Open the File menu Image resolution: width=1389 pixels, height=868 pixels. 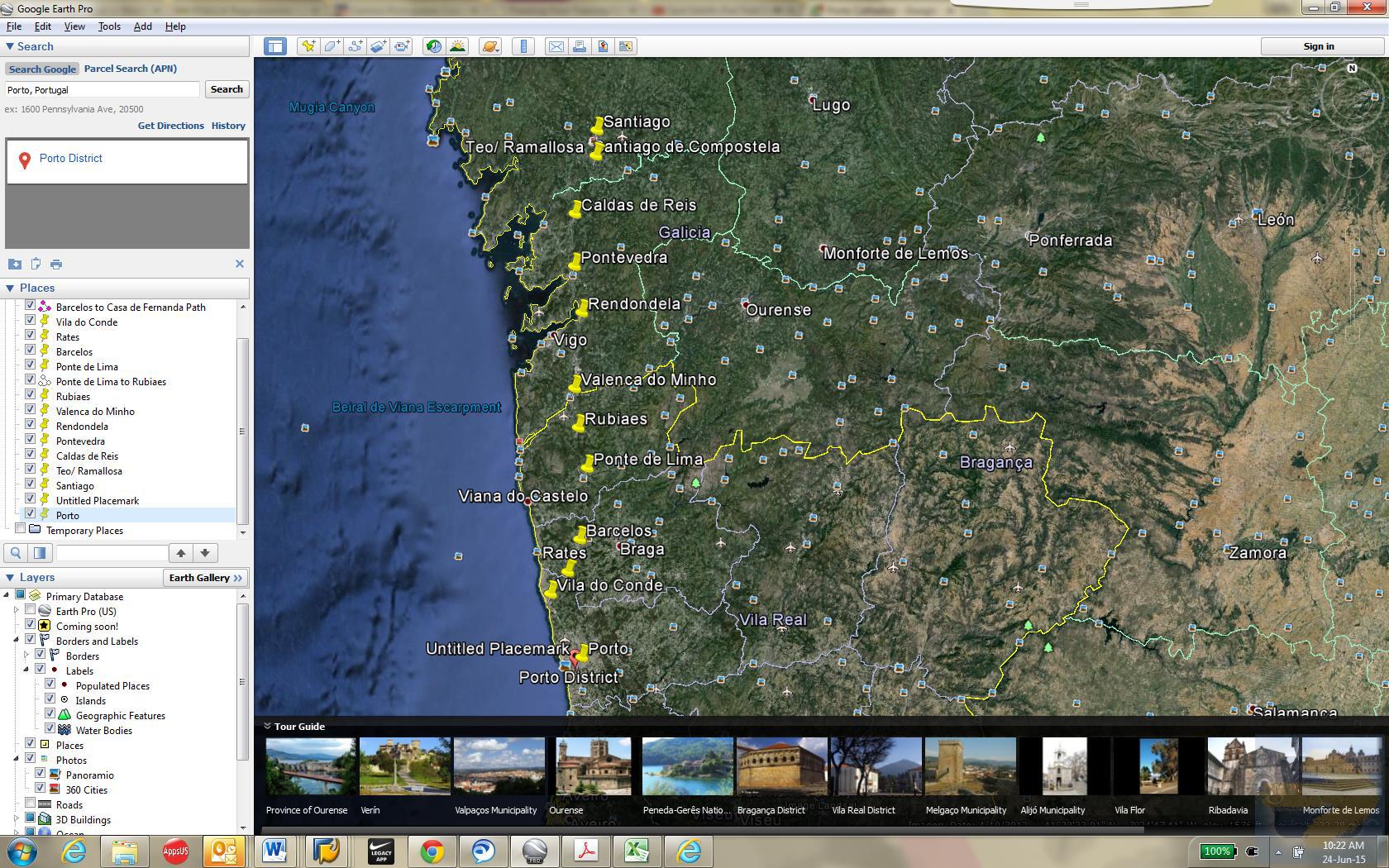coord(14,26)
